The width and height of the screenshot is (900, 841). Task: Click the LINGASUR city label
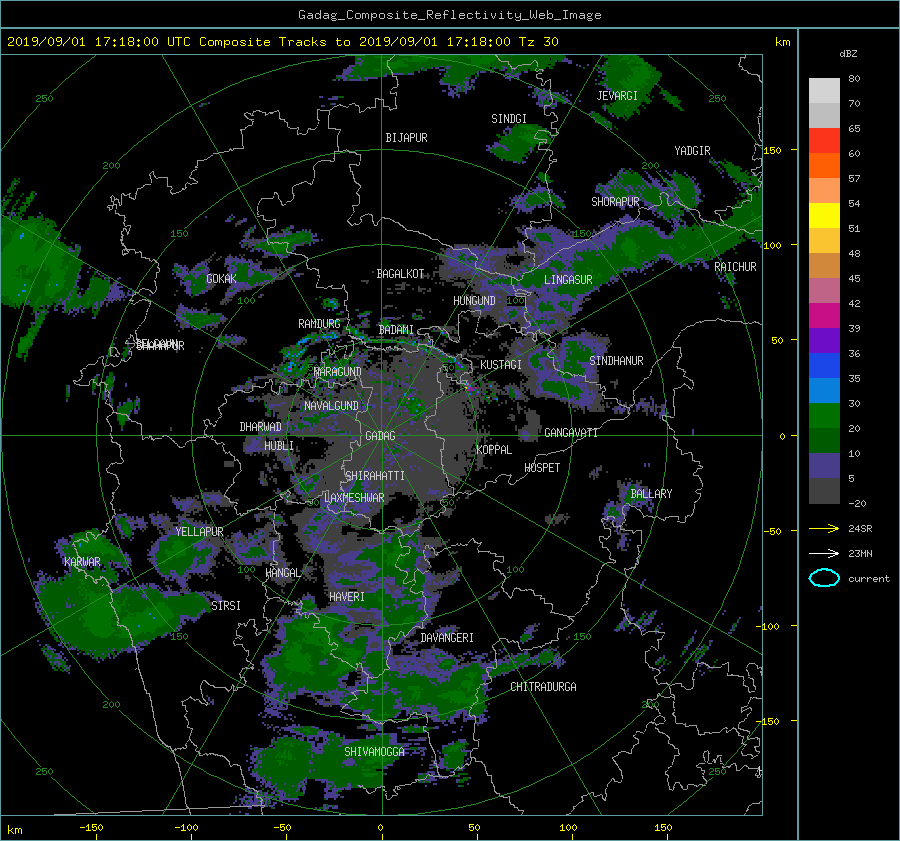(x=568, y=280)
